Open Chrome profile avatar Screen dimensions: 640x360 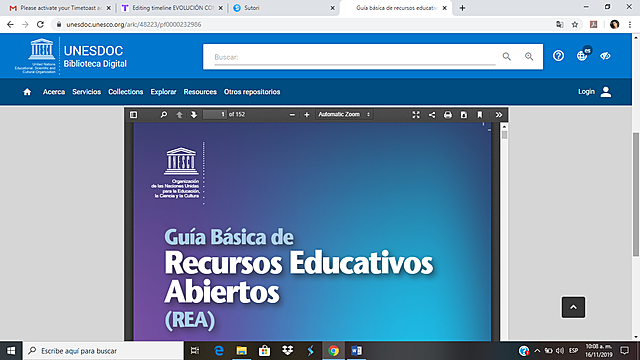(x=614, y=24)
